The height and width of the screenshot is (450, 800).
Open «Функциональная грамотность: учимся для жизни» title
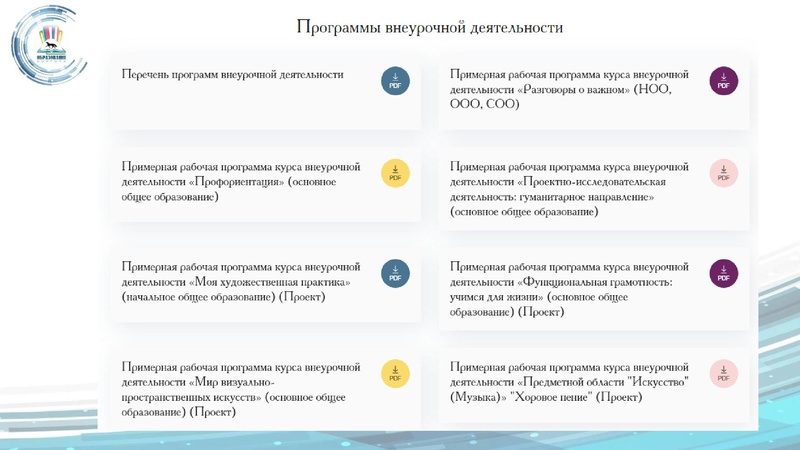click(x=569, y=289)
